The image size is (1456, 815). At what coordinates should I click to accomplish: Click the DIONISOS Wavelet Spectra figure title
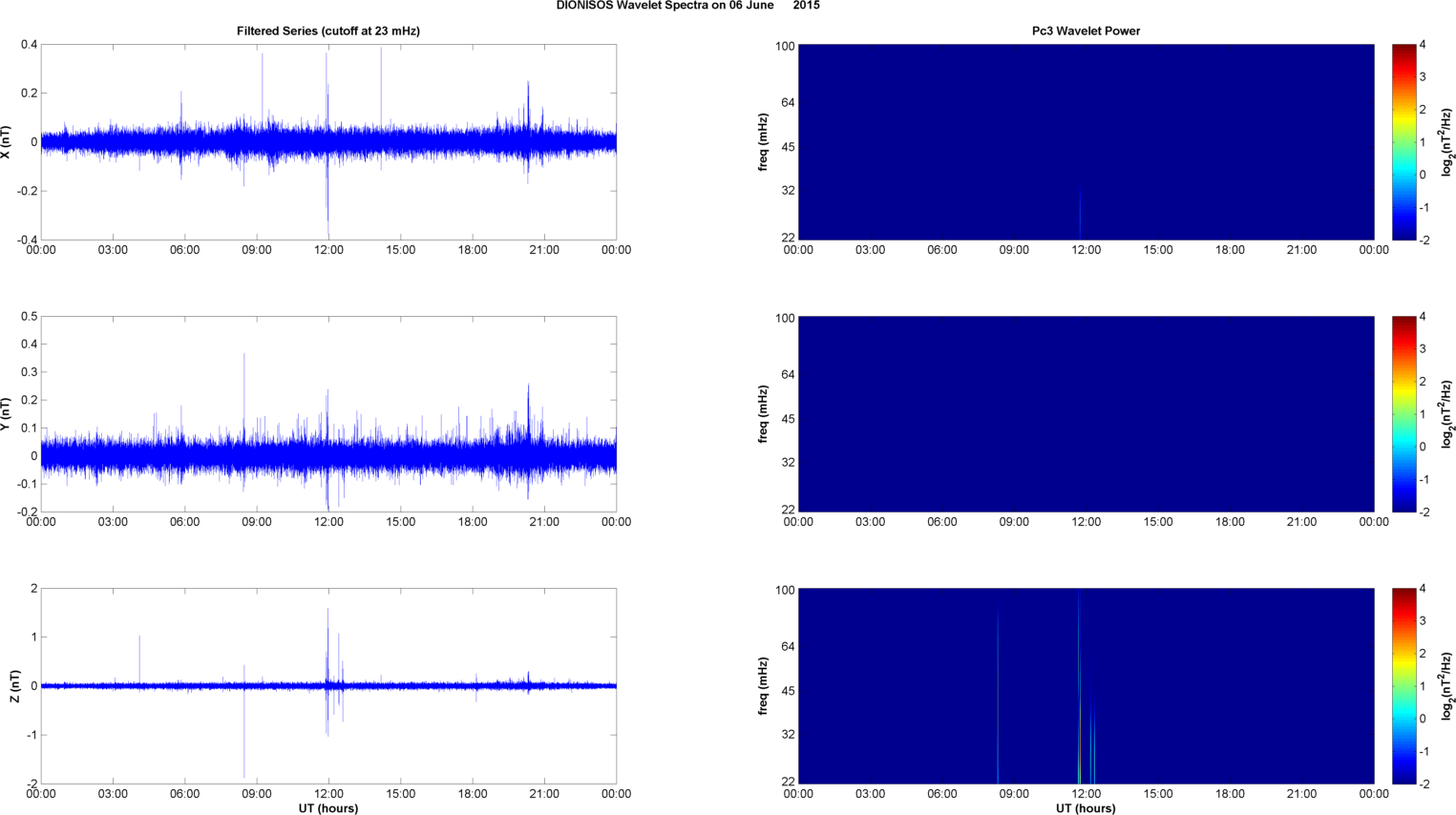coord(687,6)
